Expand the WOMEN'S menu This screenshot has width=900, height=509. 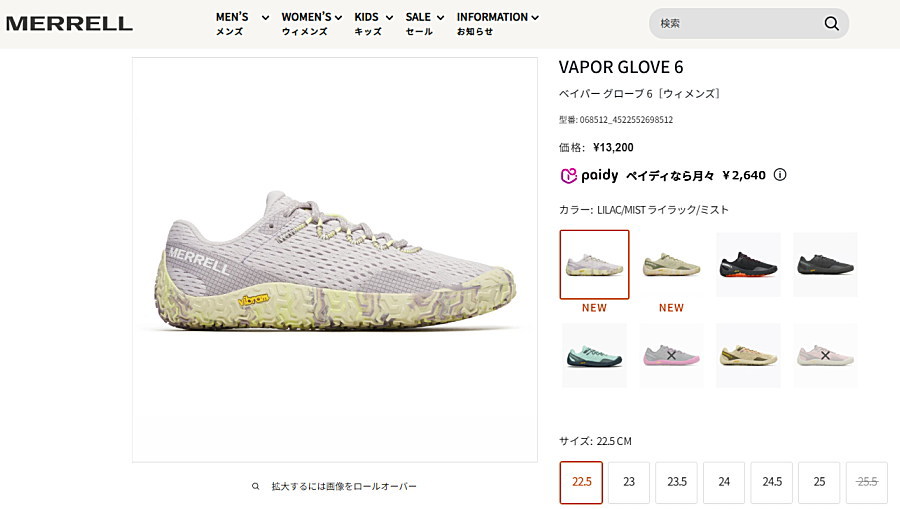click(x=312, y=24)
